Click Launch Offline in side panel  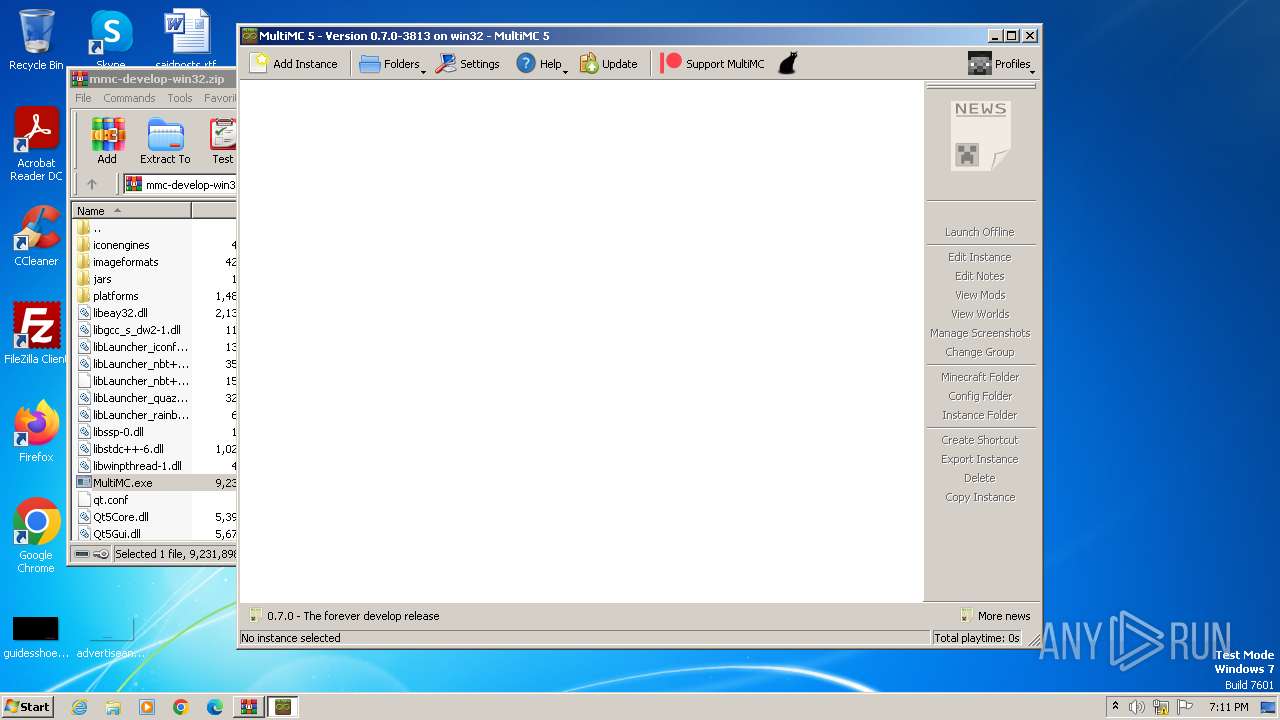click(979, 232)
